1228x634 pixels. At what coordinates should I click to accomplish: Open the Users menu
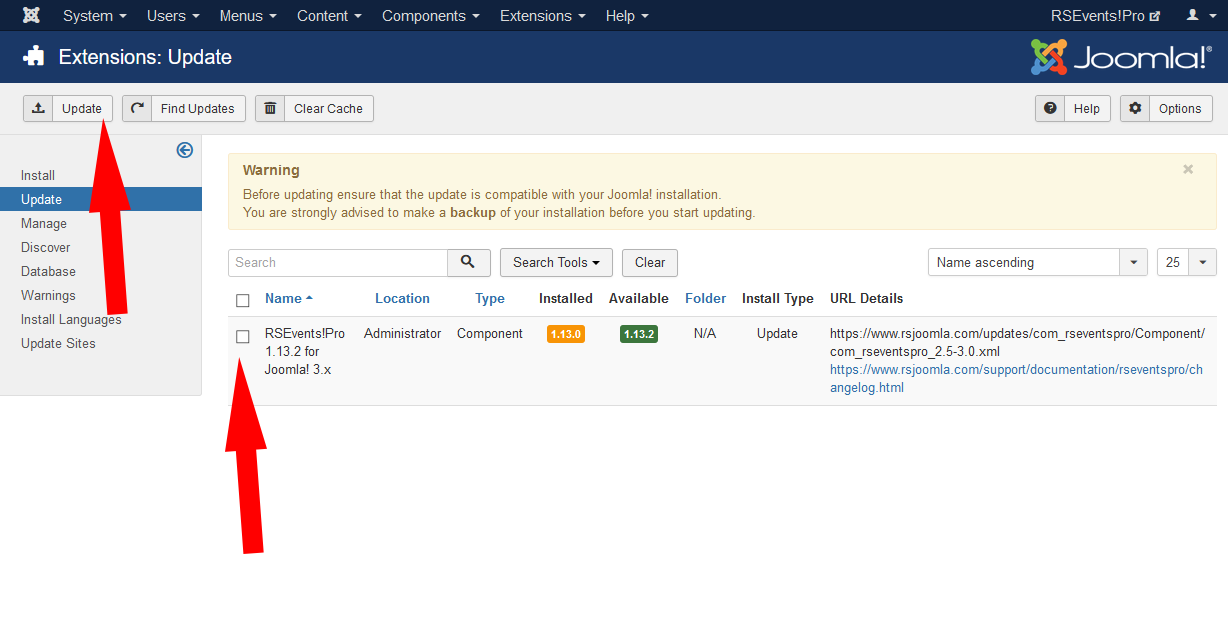tap(173, 16)
